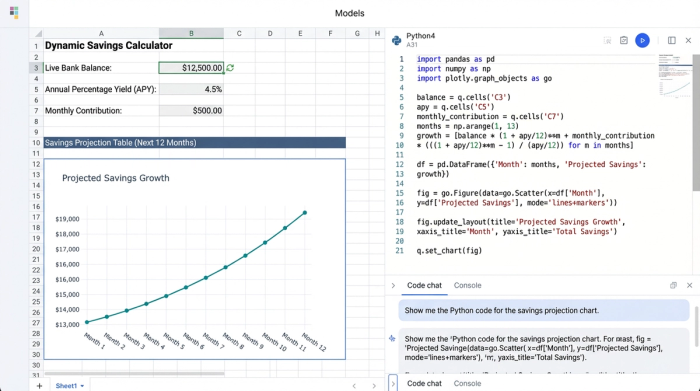Select the $500.00 monthly contribution cell
The image size is (700, 391).
[x=191, y=111]
